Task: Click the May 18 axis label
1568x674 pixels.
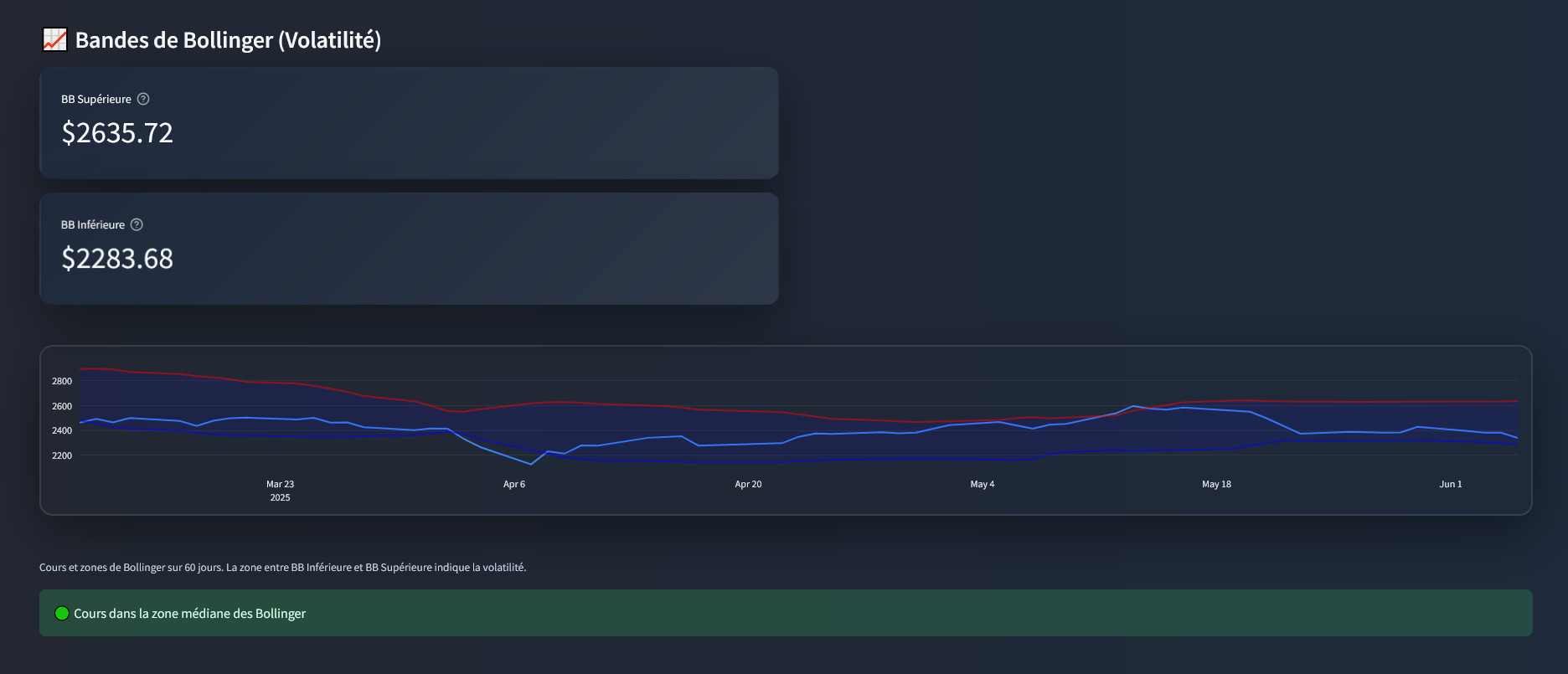Action: tap(1216, 484)
